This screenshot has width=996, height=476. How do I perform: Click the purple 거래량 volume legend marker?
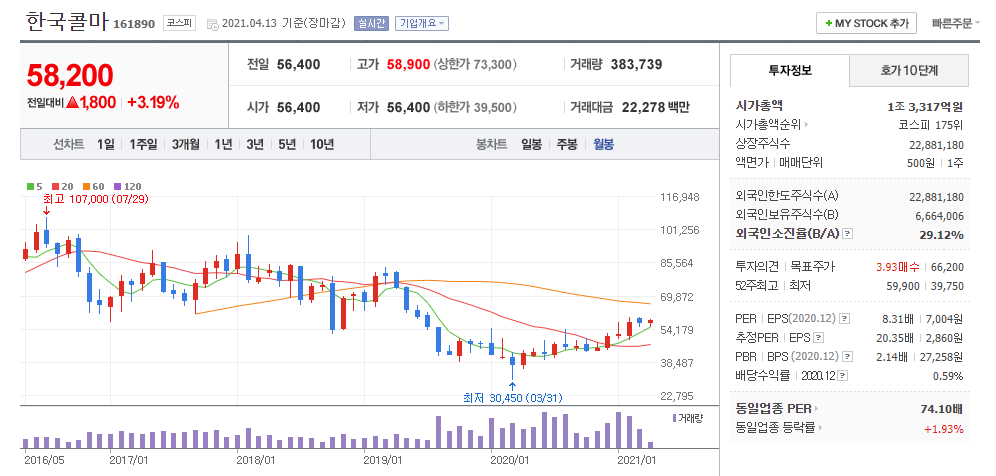(674, 418)
